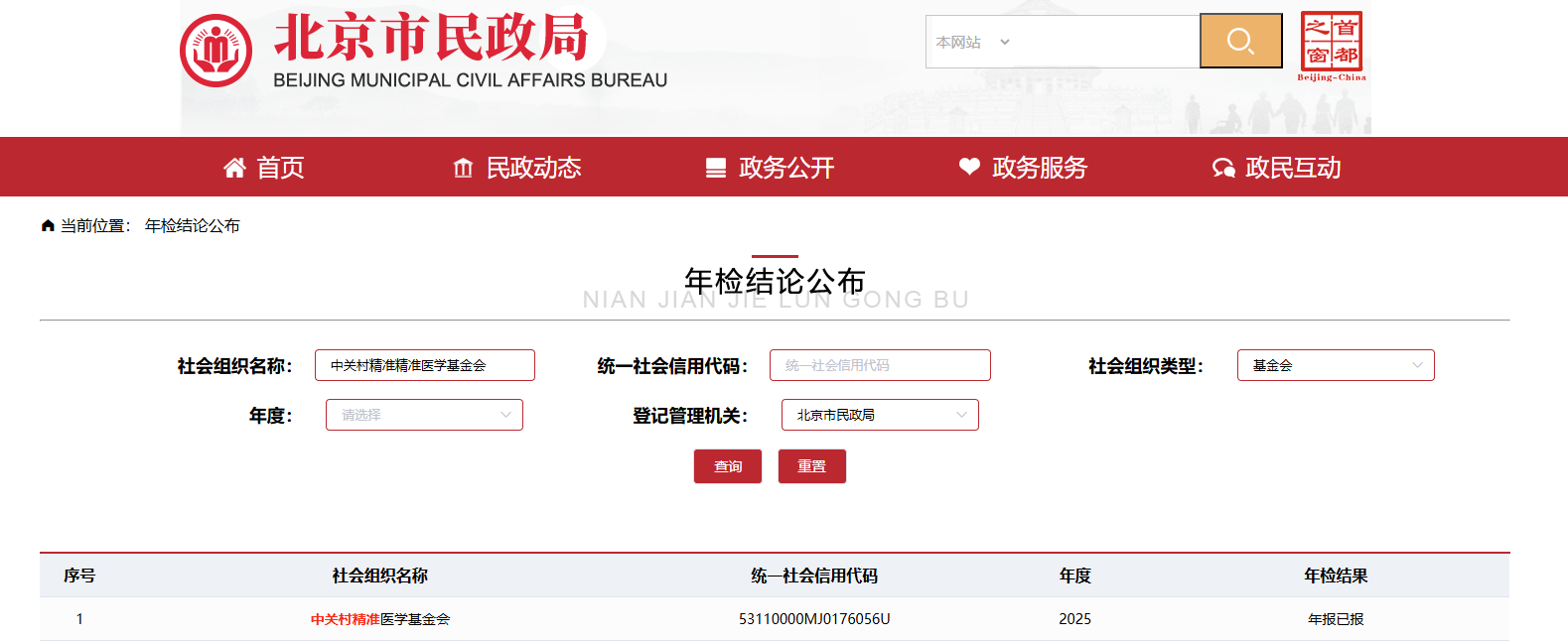The height and width of the screenshot is (641, 1568).
Task: Focus the 统一社会信用代码 input field
Action: 880,365
